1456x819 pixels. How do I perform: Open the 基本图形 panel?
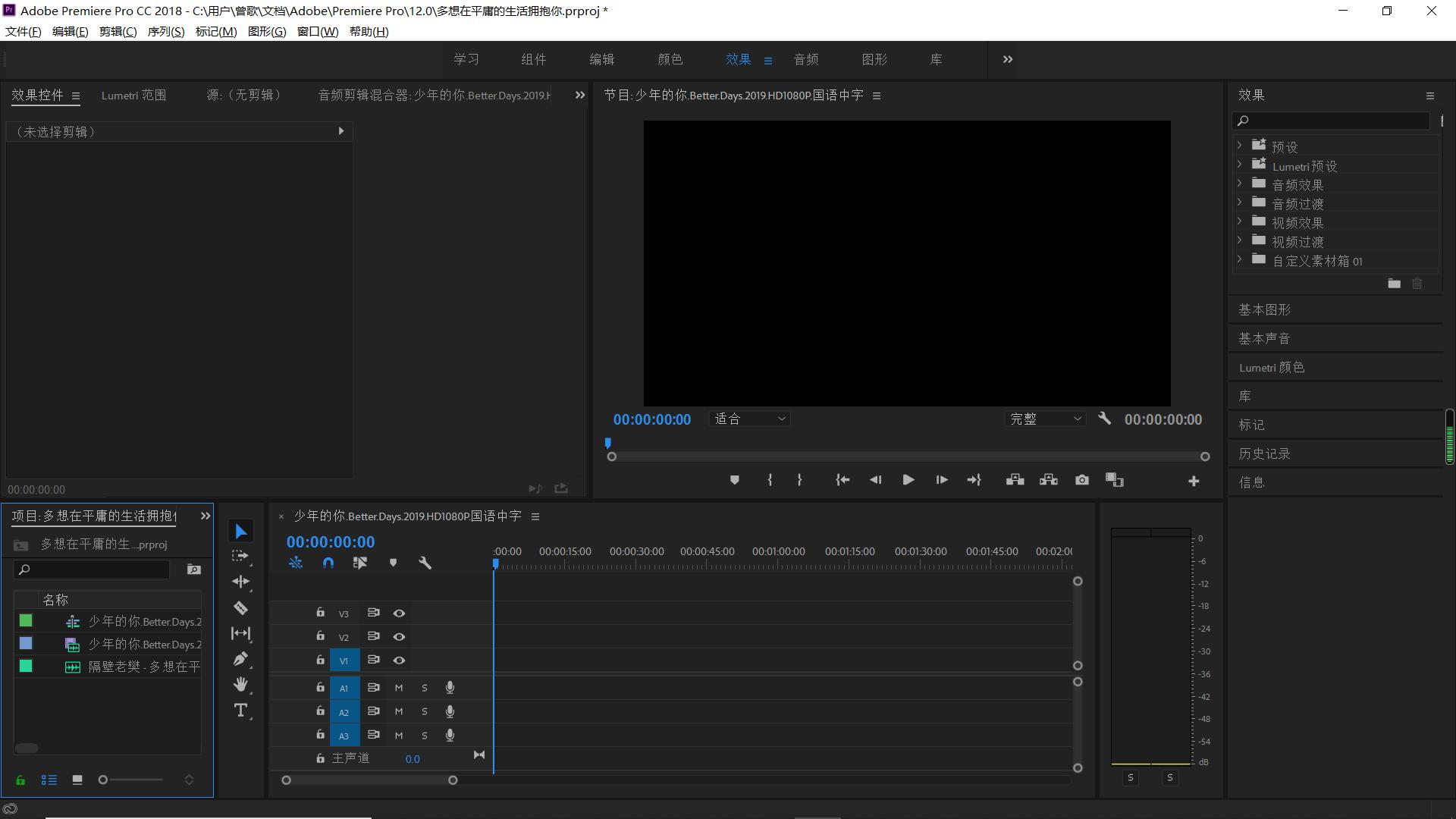coord(1264,309)
